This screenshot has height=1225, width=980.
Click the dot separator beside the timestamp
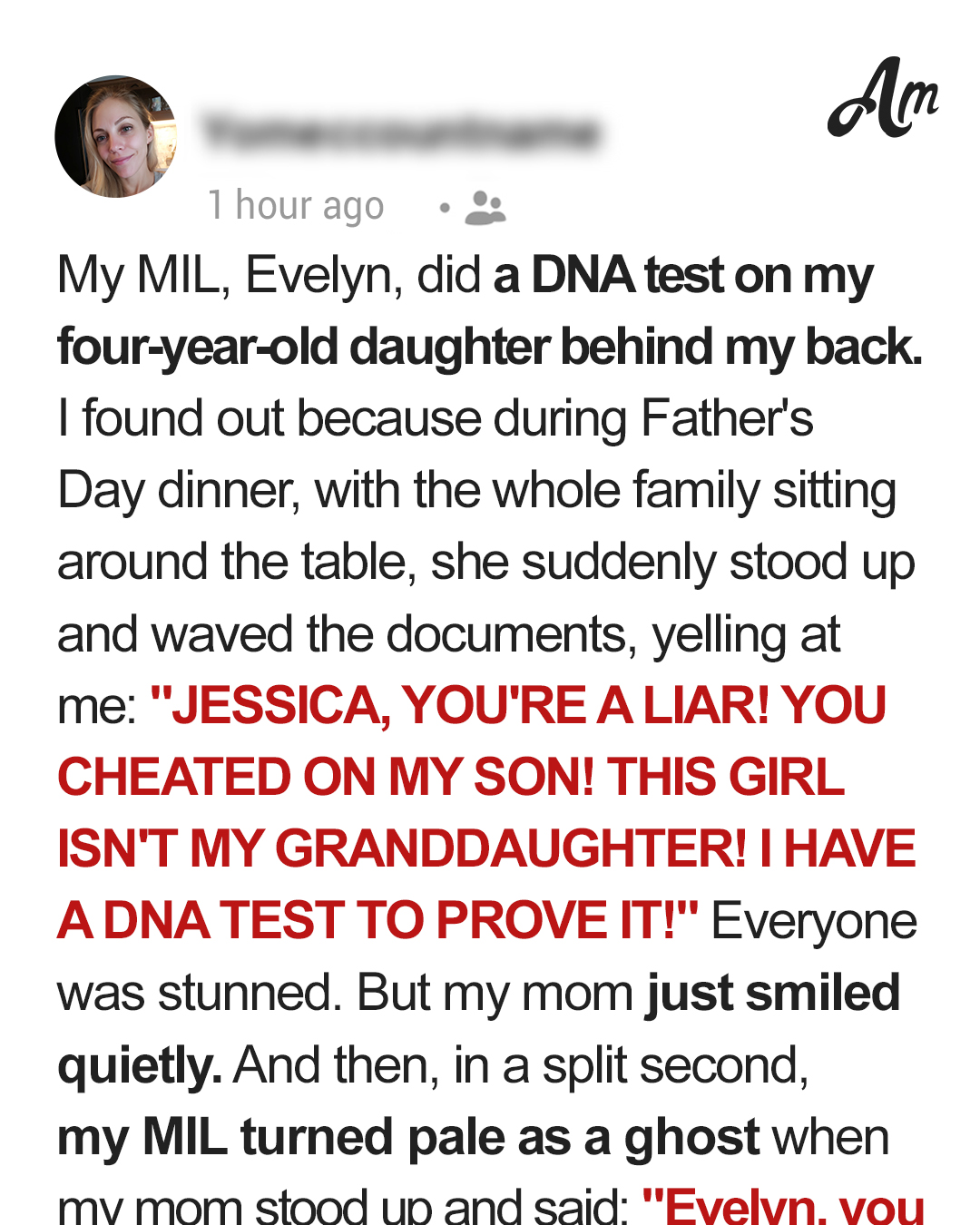tap(445, 208)
